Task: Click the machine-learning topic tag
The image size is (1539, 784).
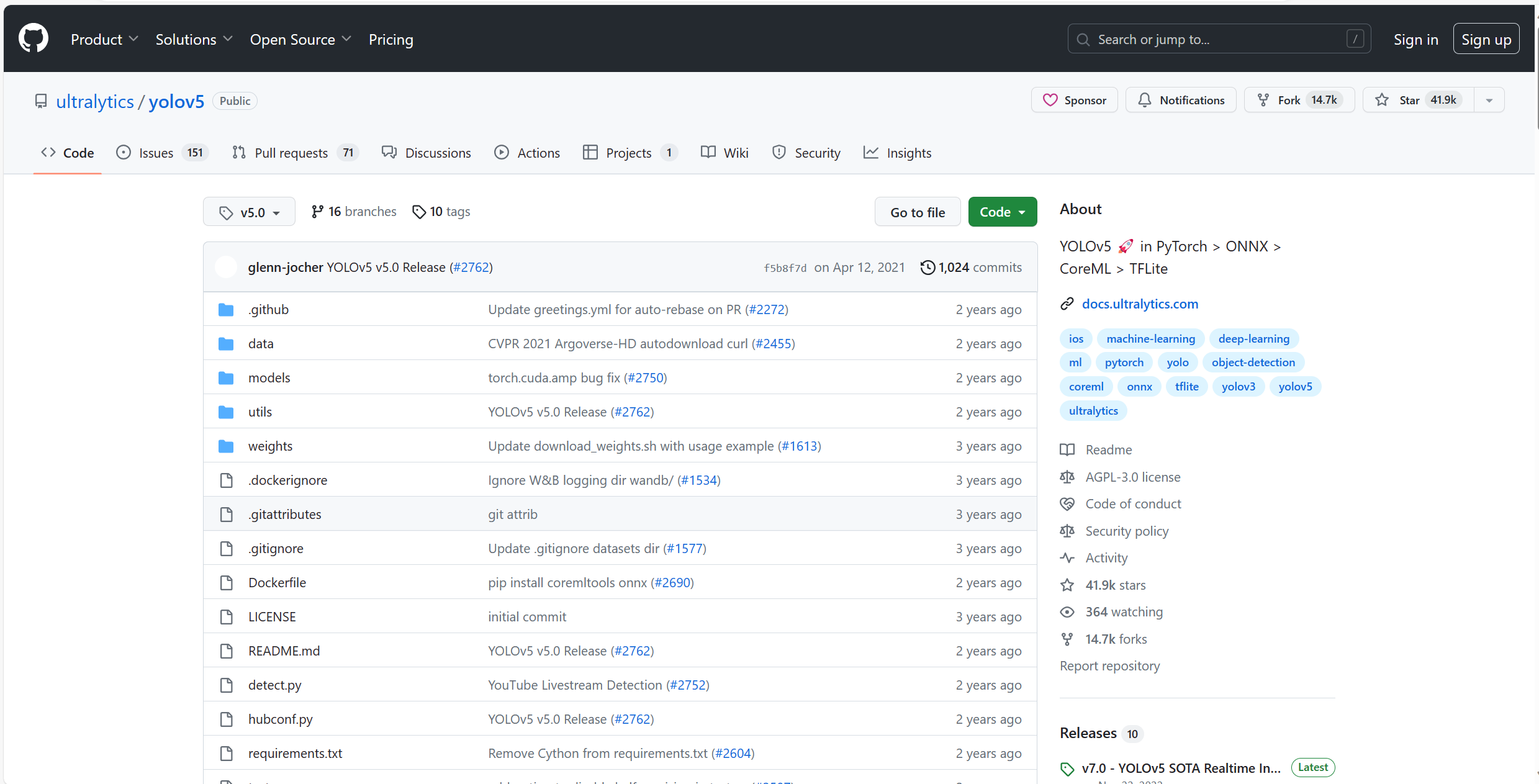Action: [x=1150, y=338]
